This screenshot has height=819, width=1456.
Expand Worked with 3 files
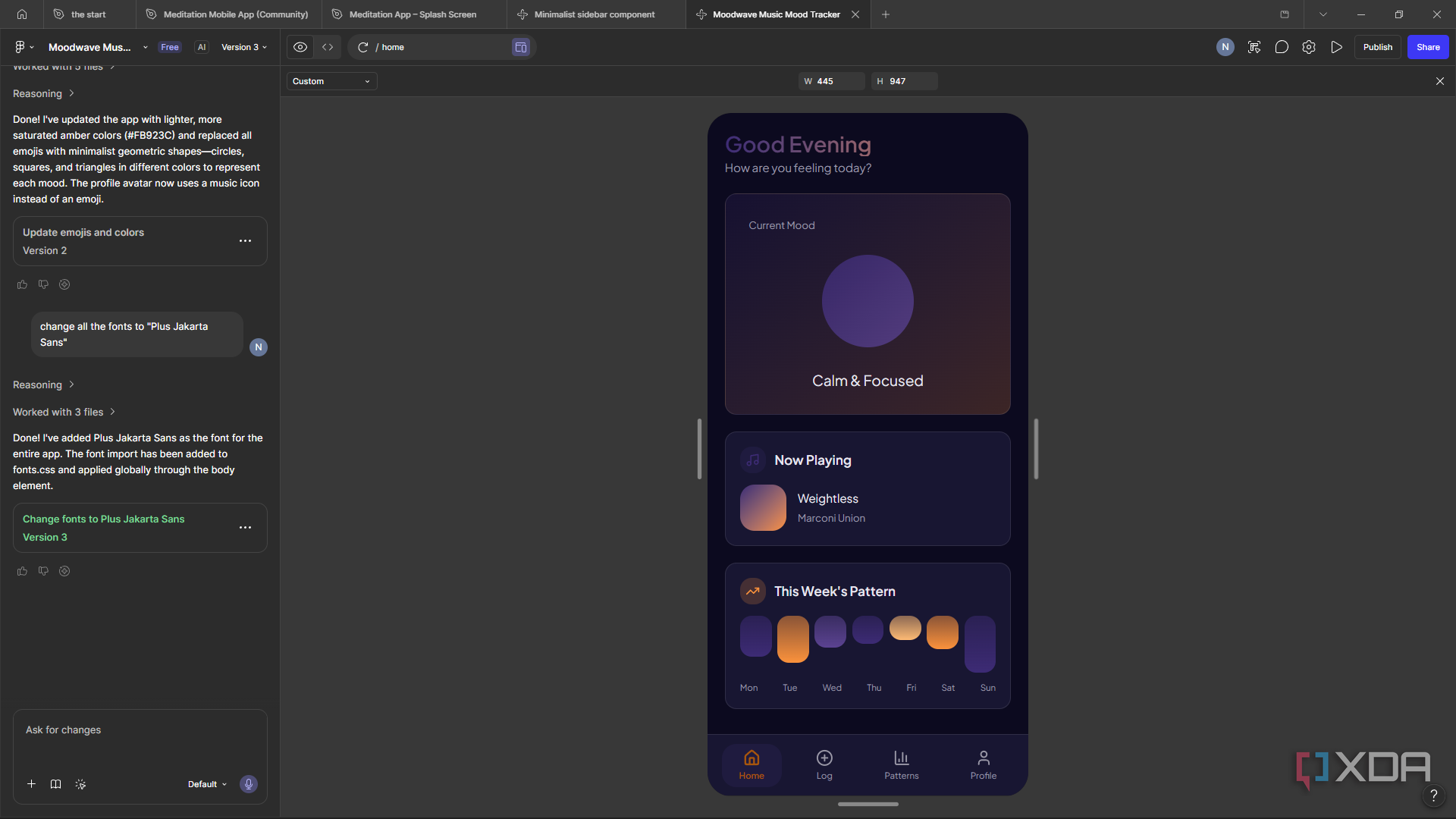[64, 412]
